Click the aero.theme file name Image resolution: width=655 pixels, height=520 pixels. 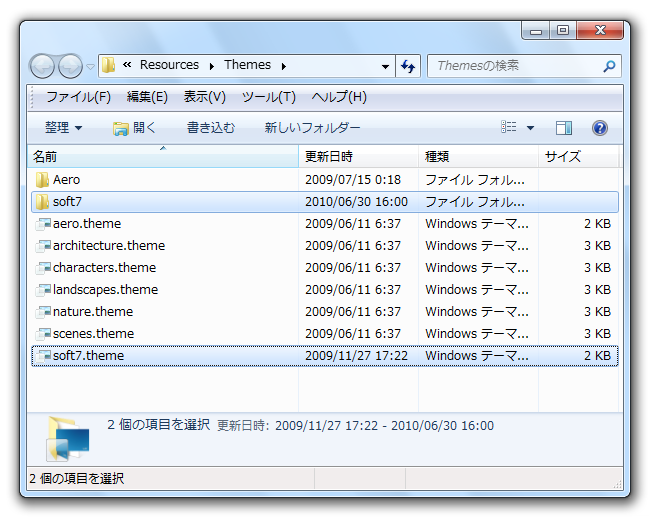[x=87, y=224]
